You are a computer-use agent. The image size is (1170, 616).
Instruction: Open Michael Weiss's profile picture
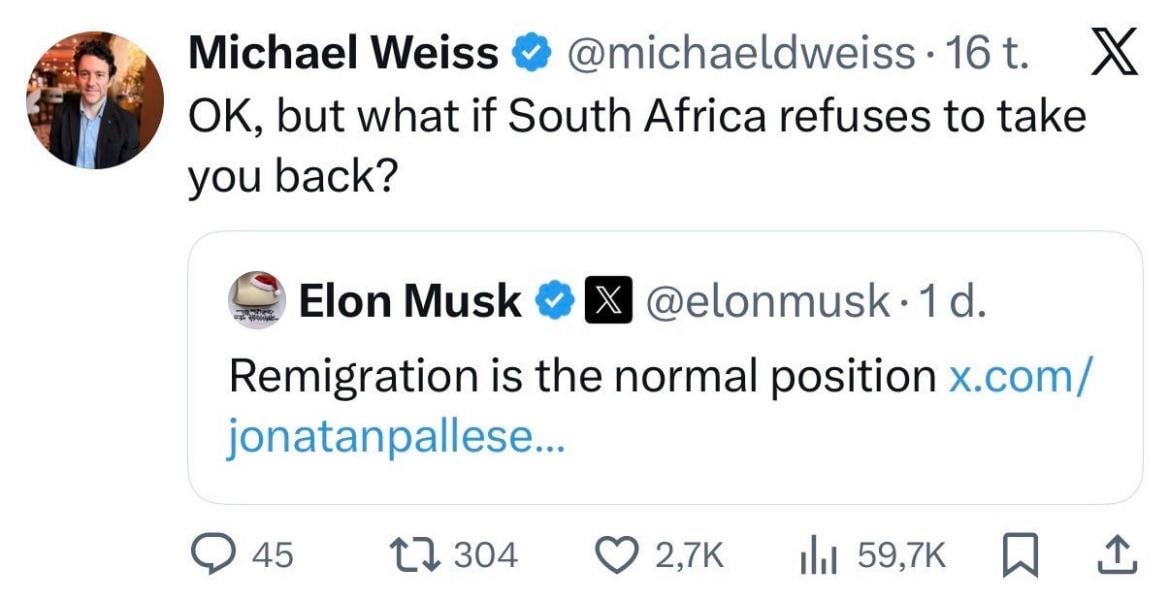[x=96, y=100]
